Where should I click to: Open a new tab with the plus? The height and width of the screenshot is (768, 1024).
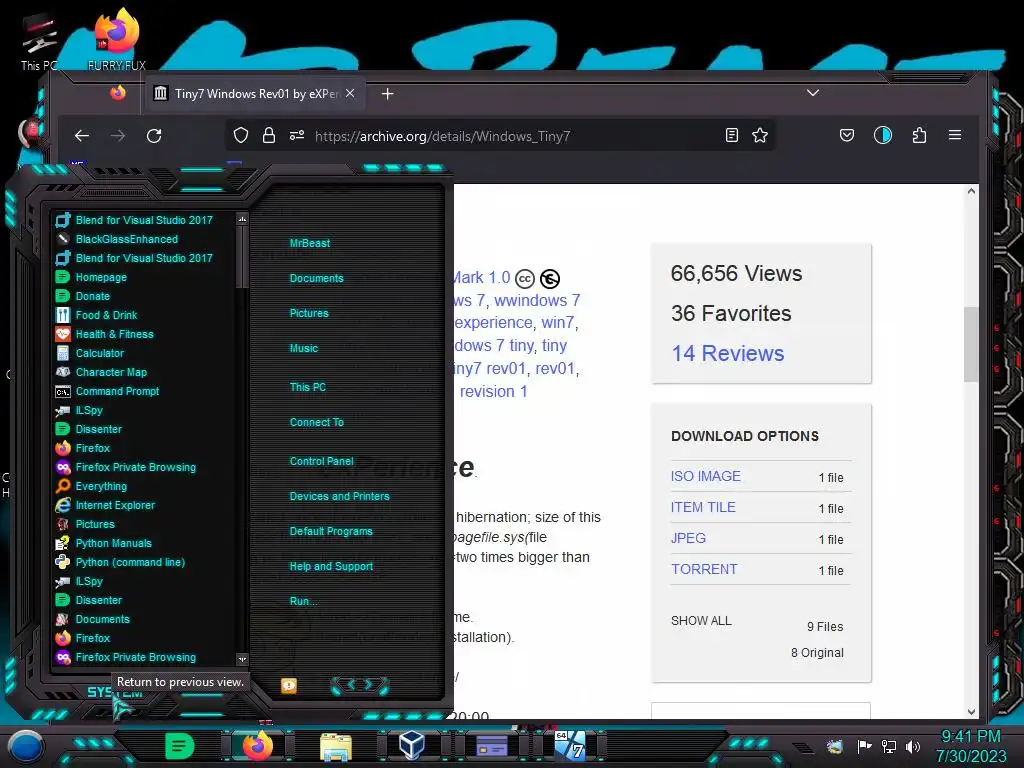pyautogui.click(x=387, y=94)
